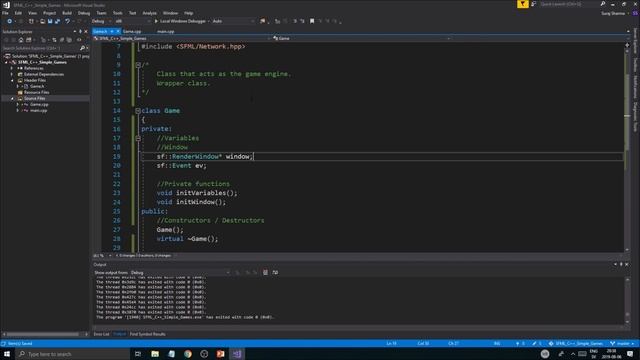Click Windows taskbar search box
Screen dimensions: 640x360
(73, 354)
